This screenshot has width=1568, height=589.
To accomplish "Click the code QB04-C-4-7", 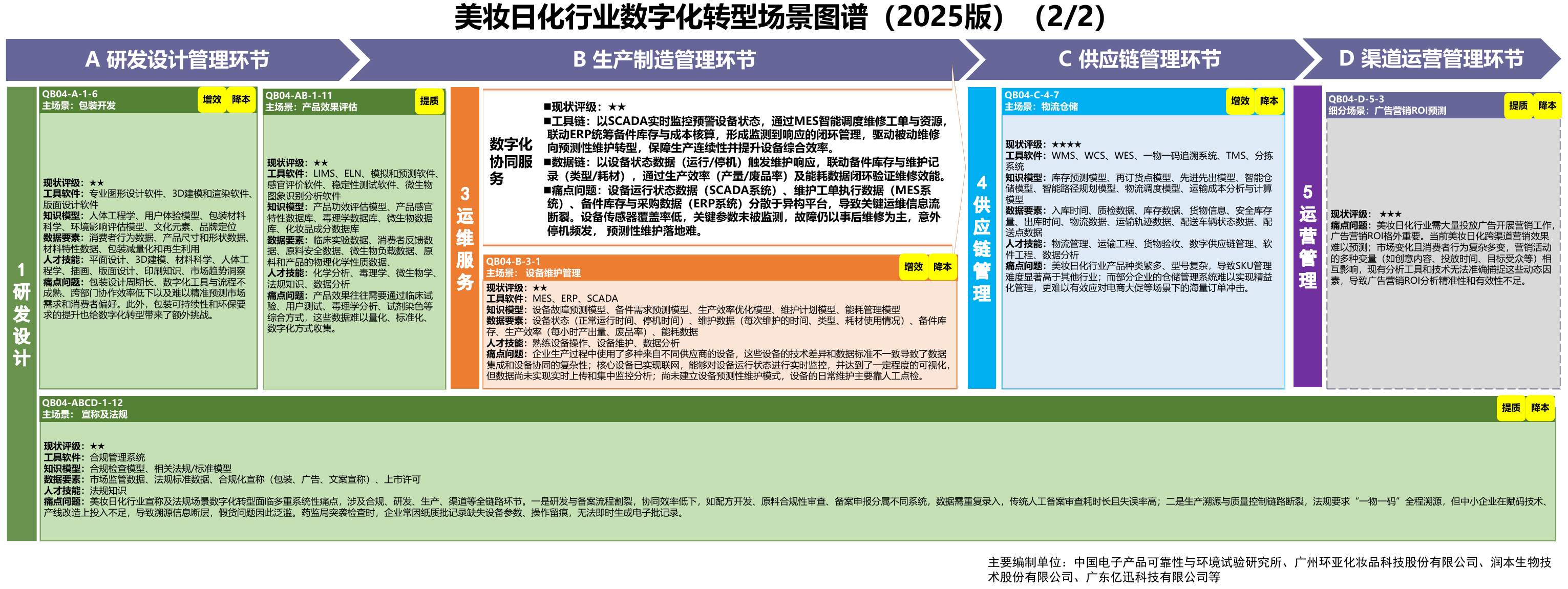I will (1032, 95).
